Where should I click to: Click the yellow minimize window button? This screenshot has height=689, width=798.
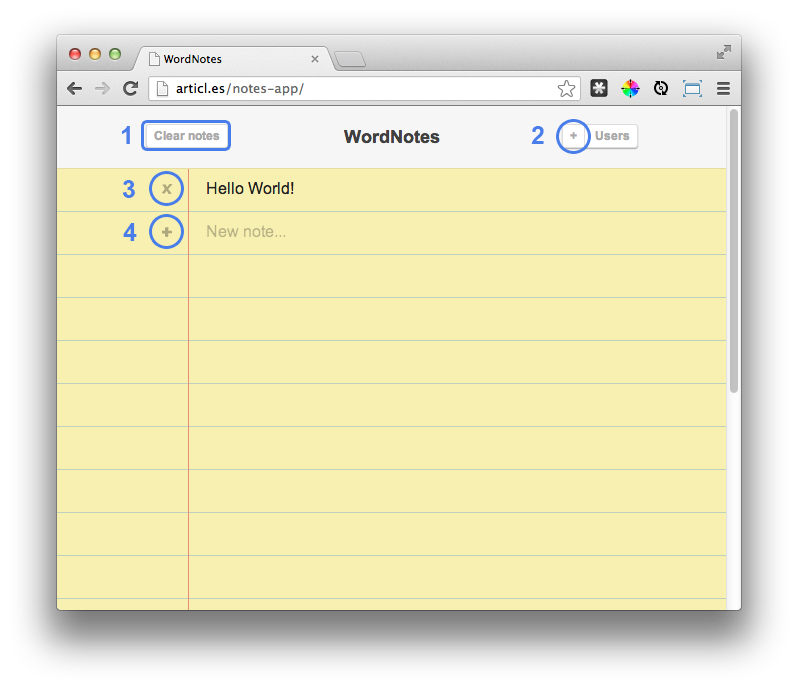pyautogui.click(x=95, y=54)
